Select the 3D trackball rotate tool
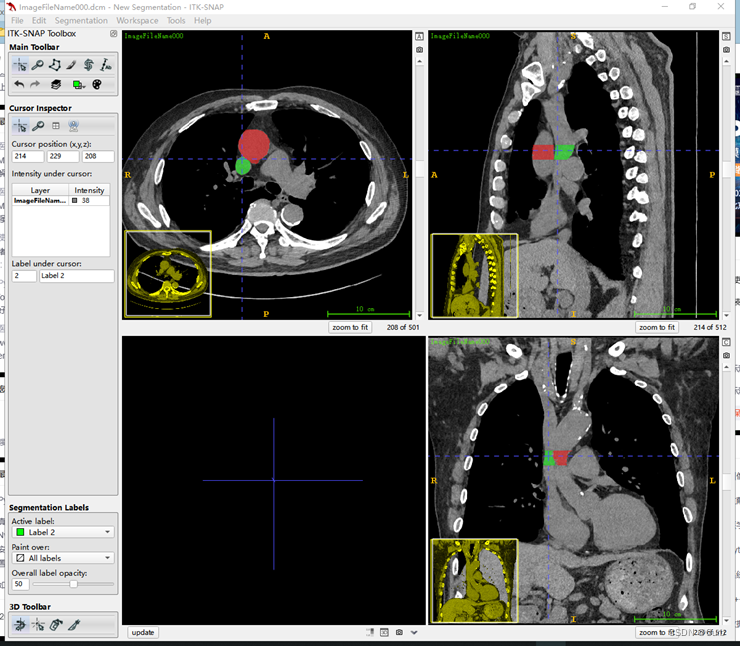Image resolution: width=740 pixels, height=646 pixels. (20, 625)
